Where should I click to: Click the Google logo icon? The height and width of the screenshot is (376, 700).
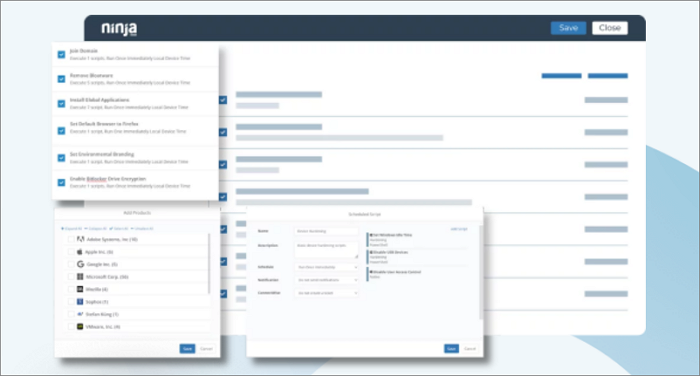[x=80, y=264]
